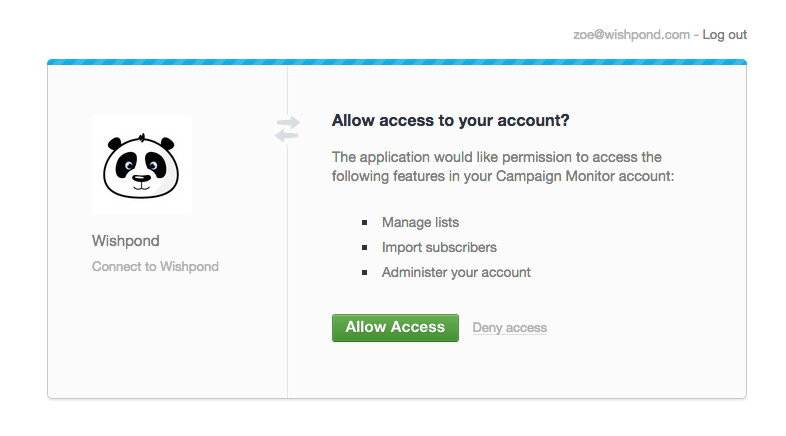Click the Allow access to your account heading

point(450,120)
